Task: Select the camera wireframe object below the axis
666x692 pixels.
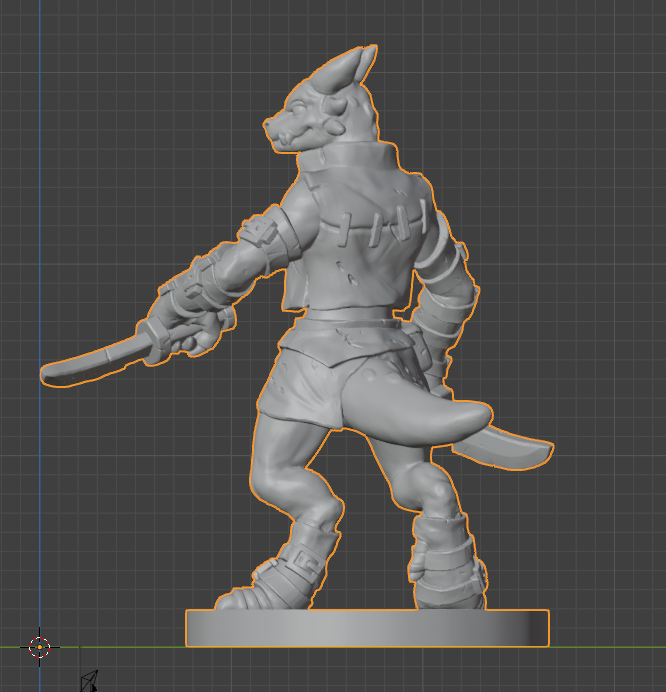Action: pos(90,681)
